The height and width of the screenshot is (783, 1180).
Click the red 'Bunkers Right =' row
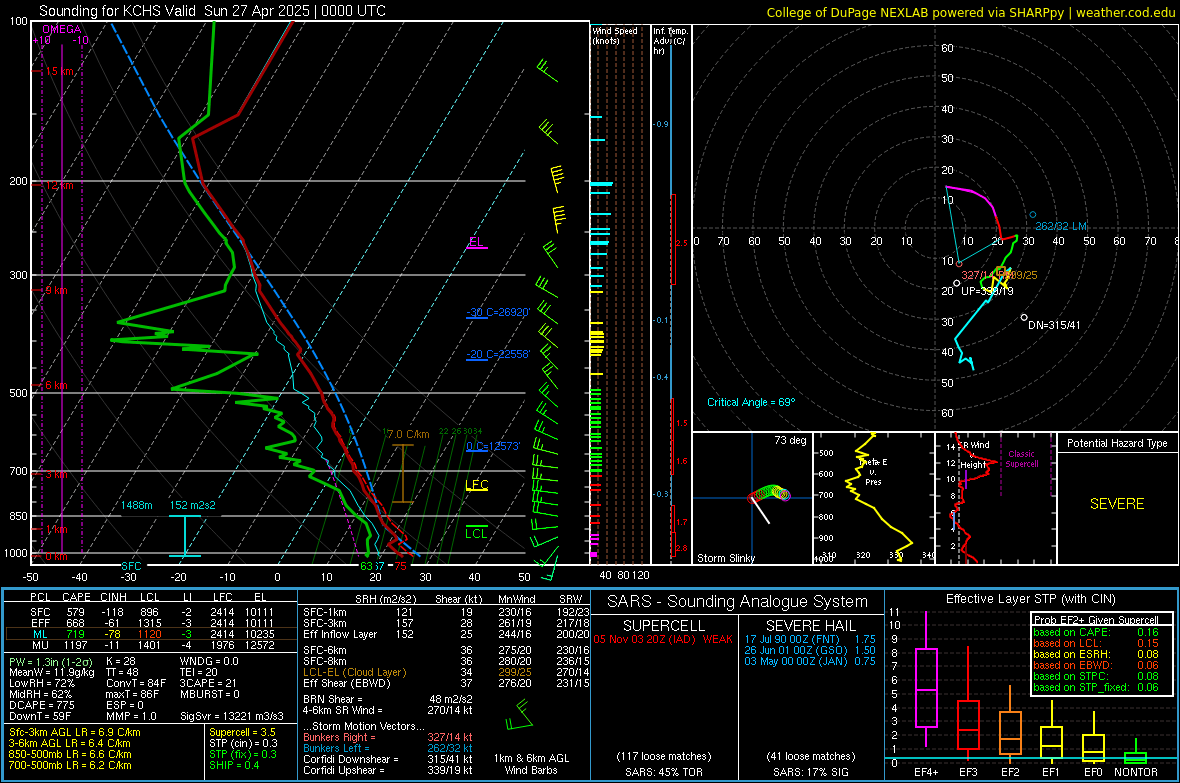(388, 738)
